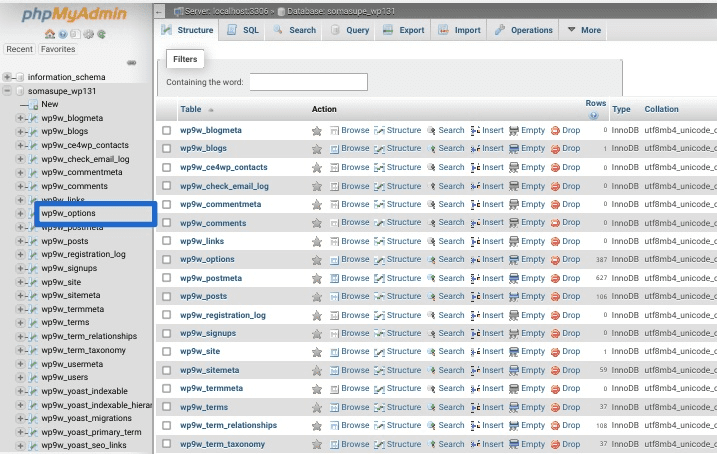
Task: Click the Empty icon in wp9w_signups row
Action: tap(514, 333)
